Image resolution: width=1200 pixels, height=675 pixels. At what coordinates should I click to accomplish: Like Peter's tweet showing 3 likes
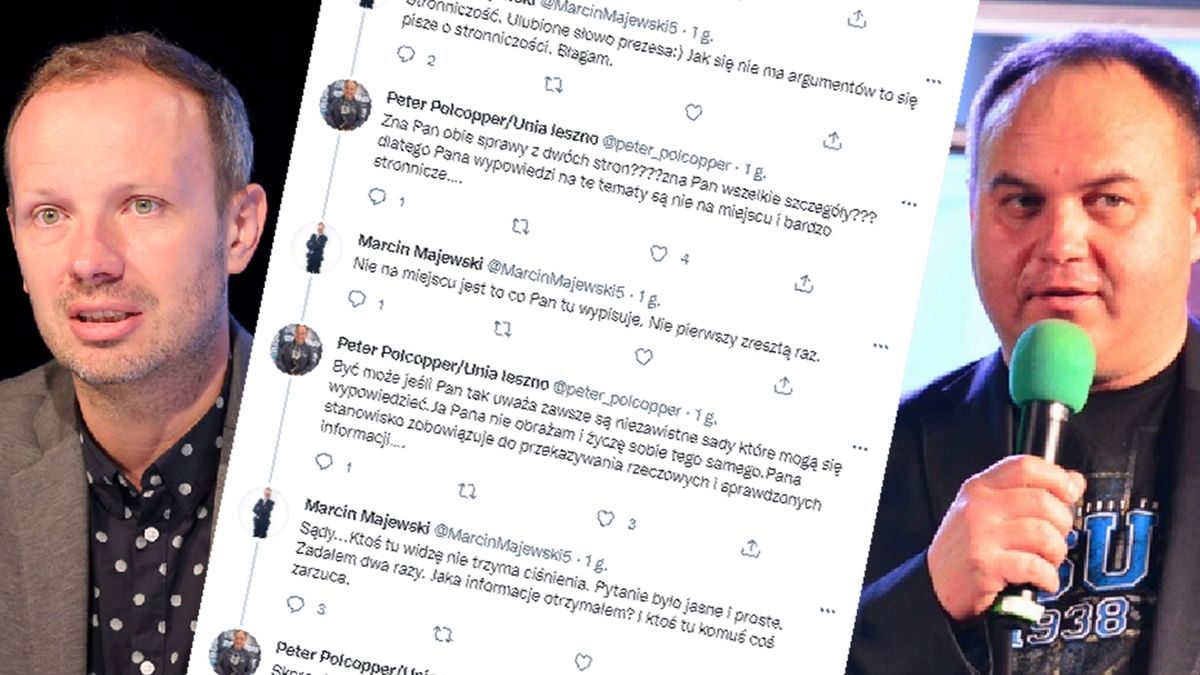(x=605, y=518)
